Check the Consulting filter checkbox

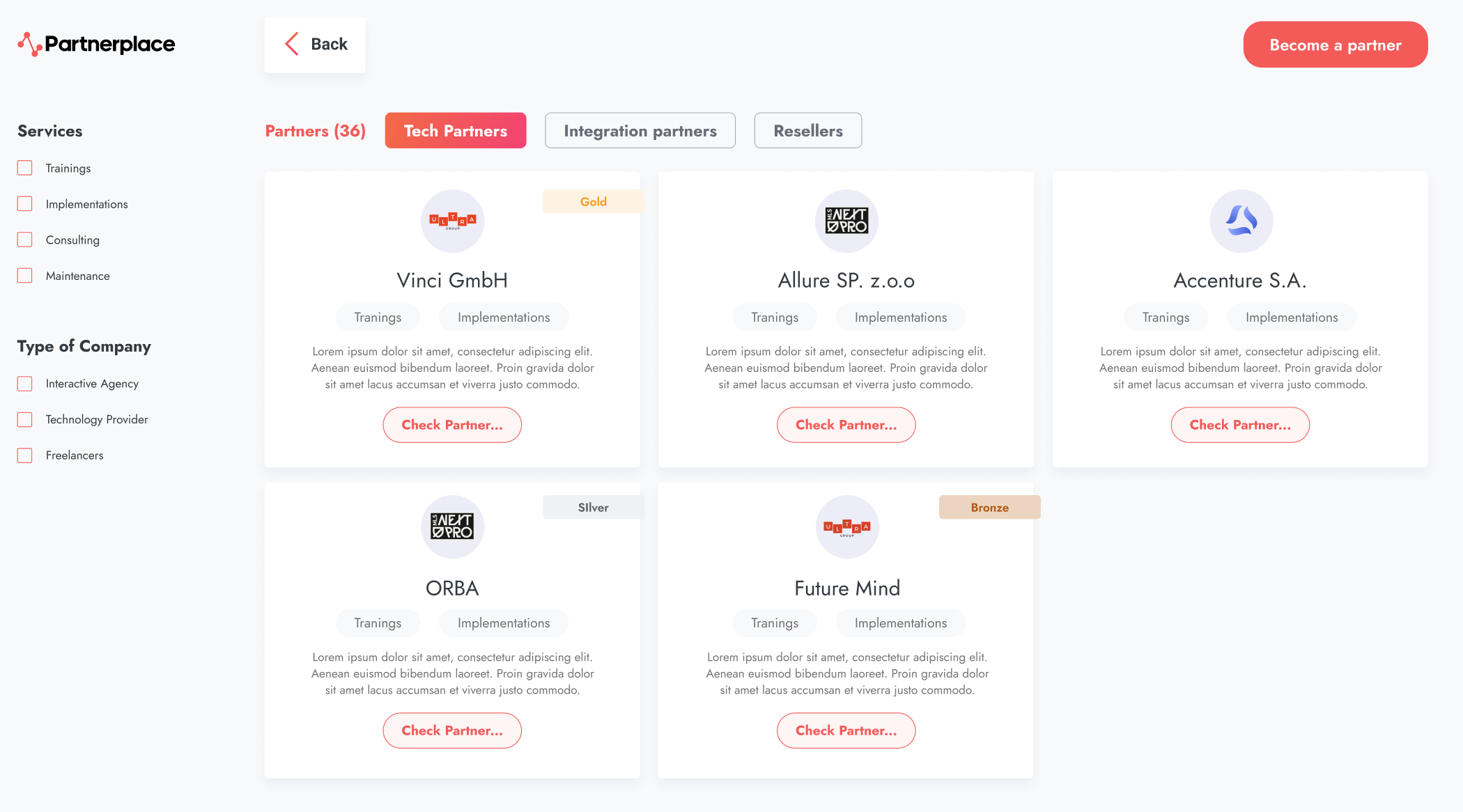(25, 240)
